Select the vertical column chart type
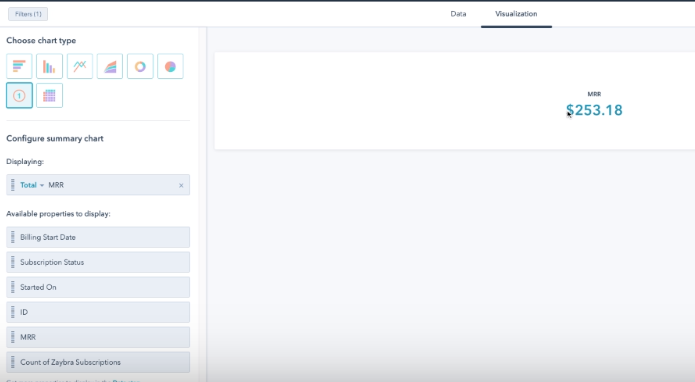 [x=49, y=66]
